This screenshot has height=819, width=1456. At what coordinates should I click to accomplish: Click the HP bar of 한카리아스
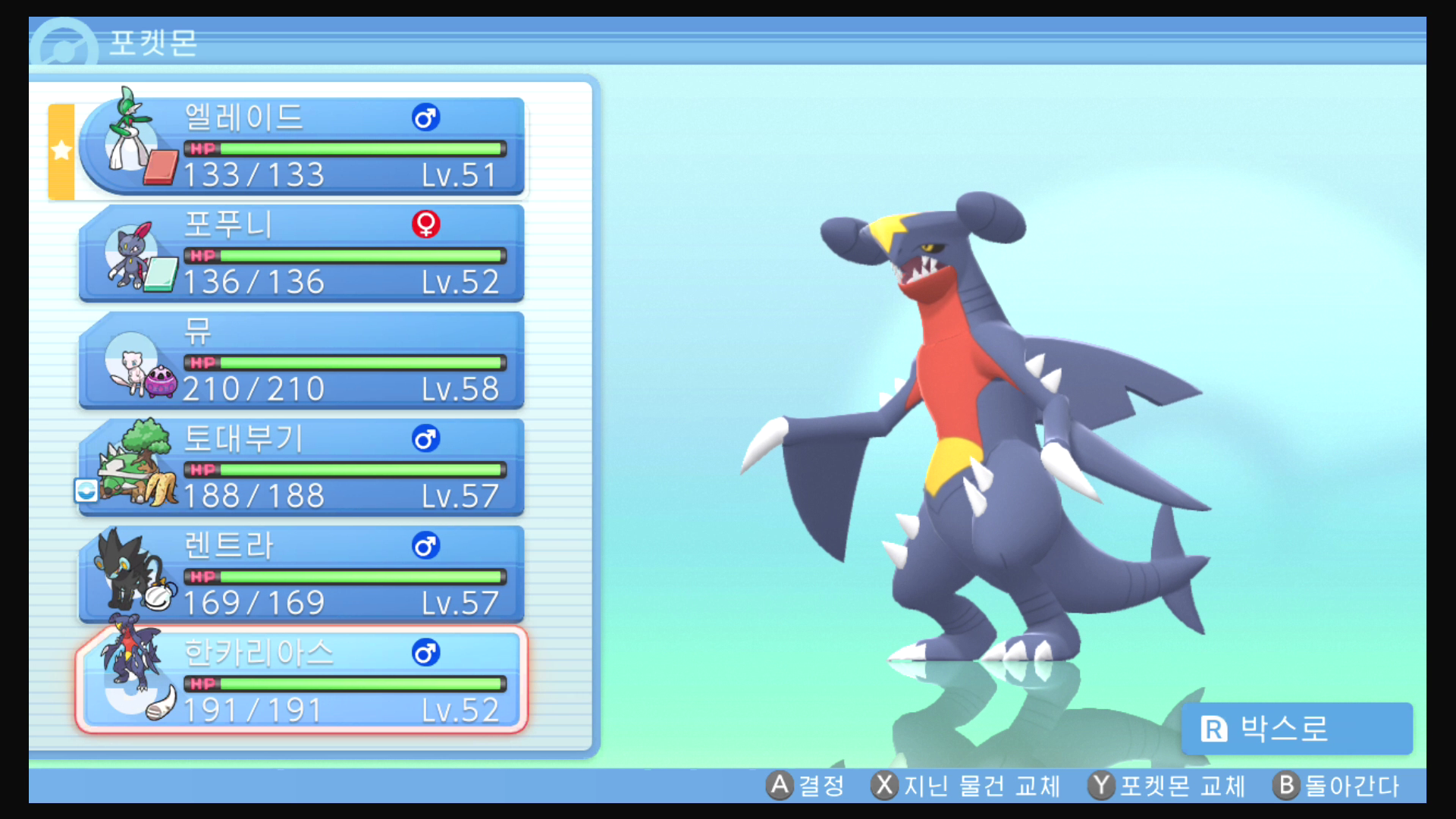(345, 683)
